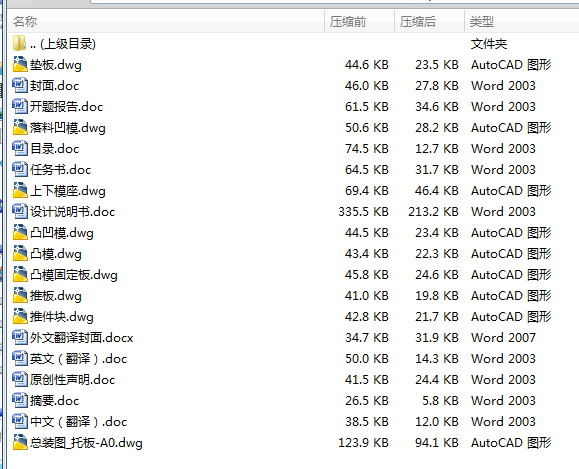Sort by the 类型 column header
The height and width of the screenshot is (469, 579).
point(521,21)
